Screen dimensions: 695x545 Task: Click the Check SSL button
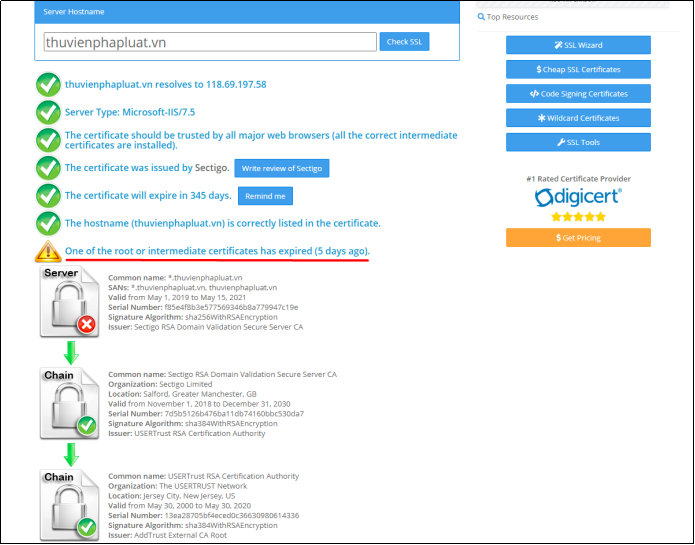(x=404, y=42)
